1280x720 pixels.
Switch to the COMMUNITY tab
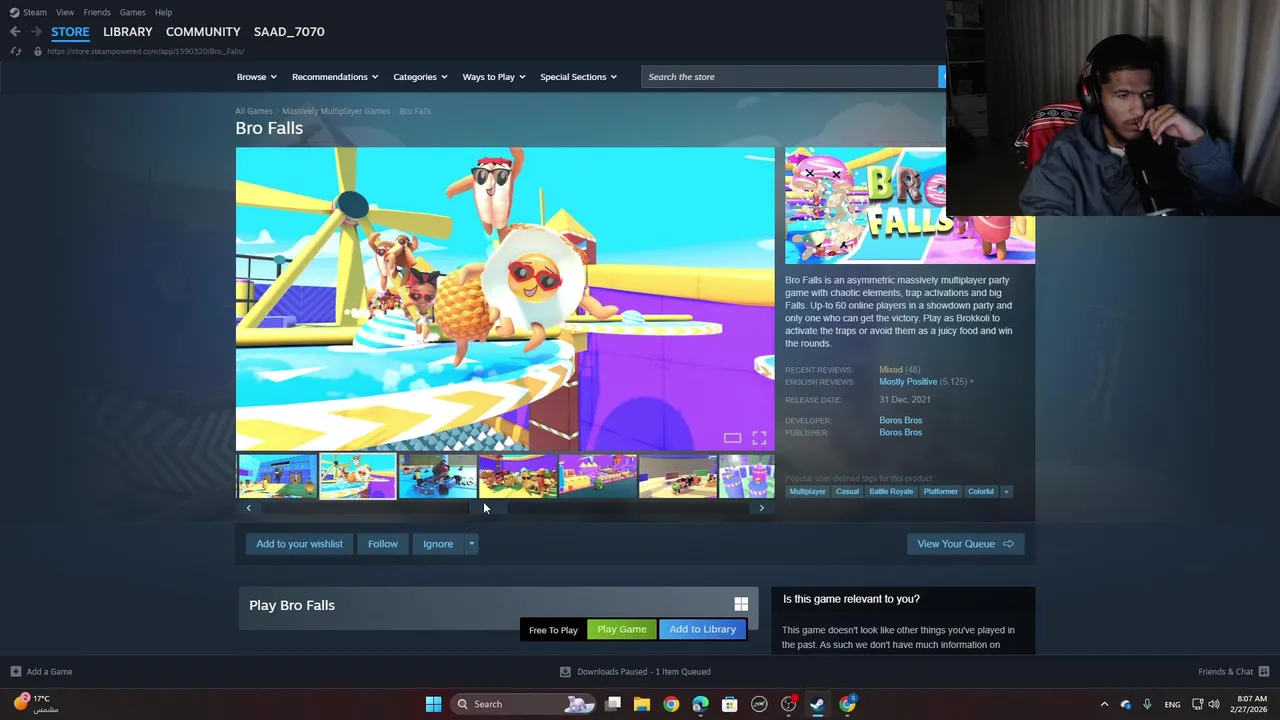[203, 31]
